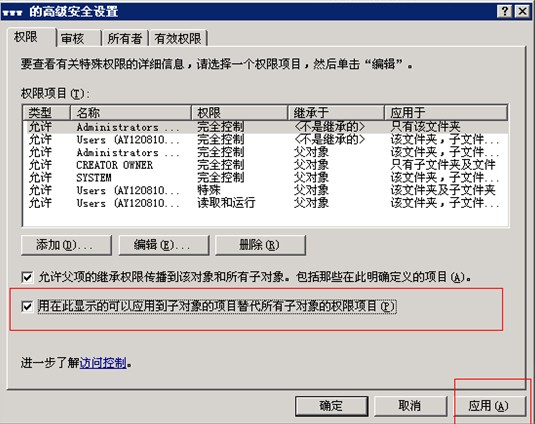Sort by the 继承于 column header

[x=336, y=113]
